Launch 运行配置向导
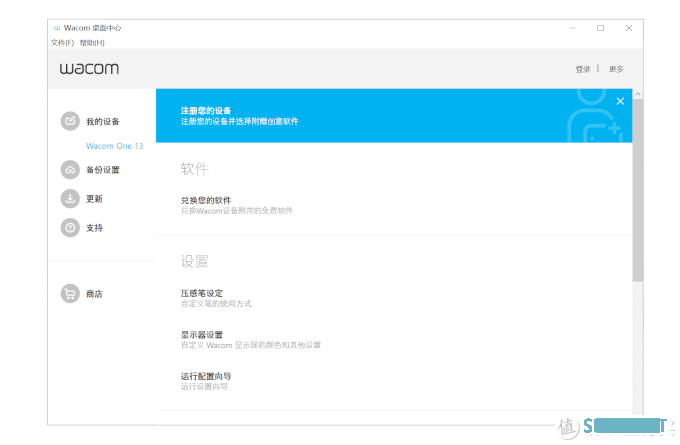 pyautogui.click(x=206, y=376)
